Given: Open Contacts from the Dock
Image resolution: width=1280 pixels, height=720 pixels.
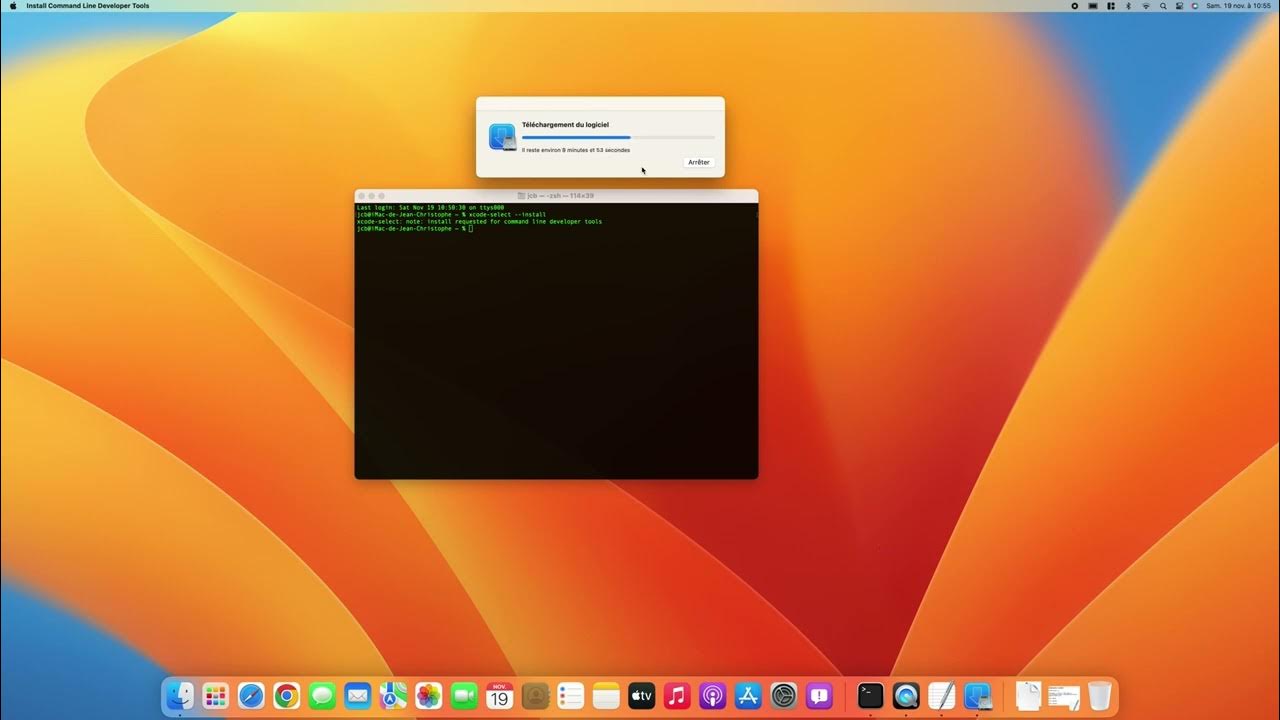Looking at the screenshot, I should pyautogui.click(x=535, y=695).
